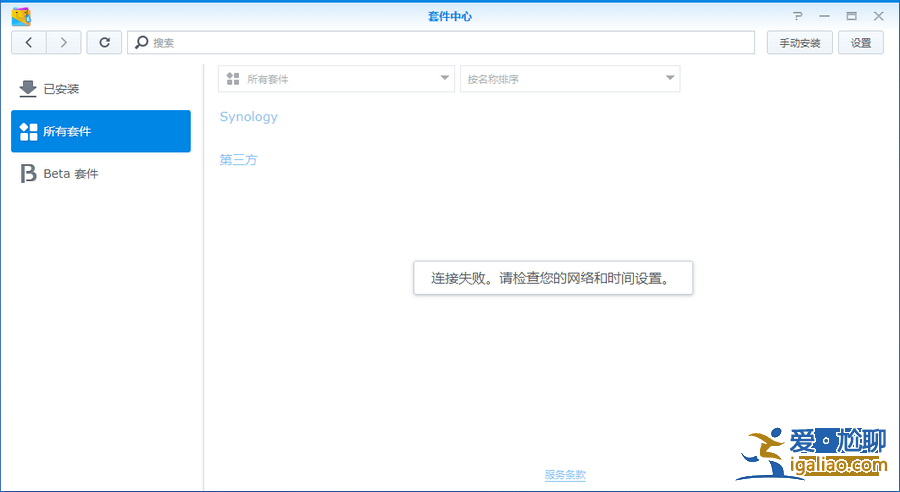
Task: Click the 套件中心 window title
Action: coord(450,16)
